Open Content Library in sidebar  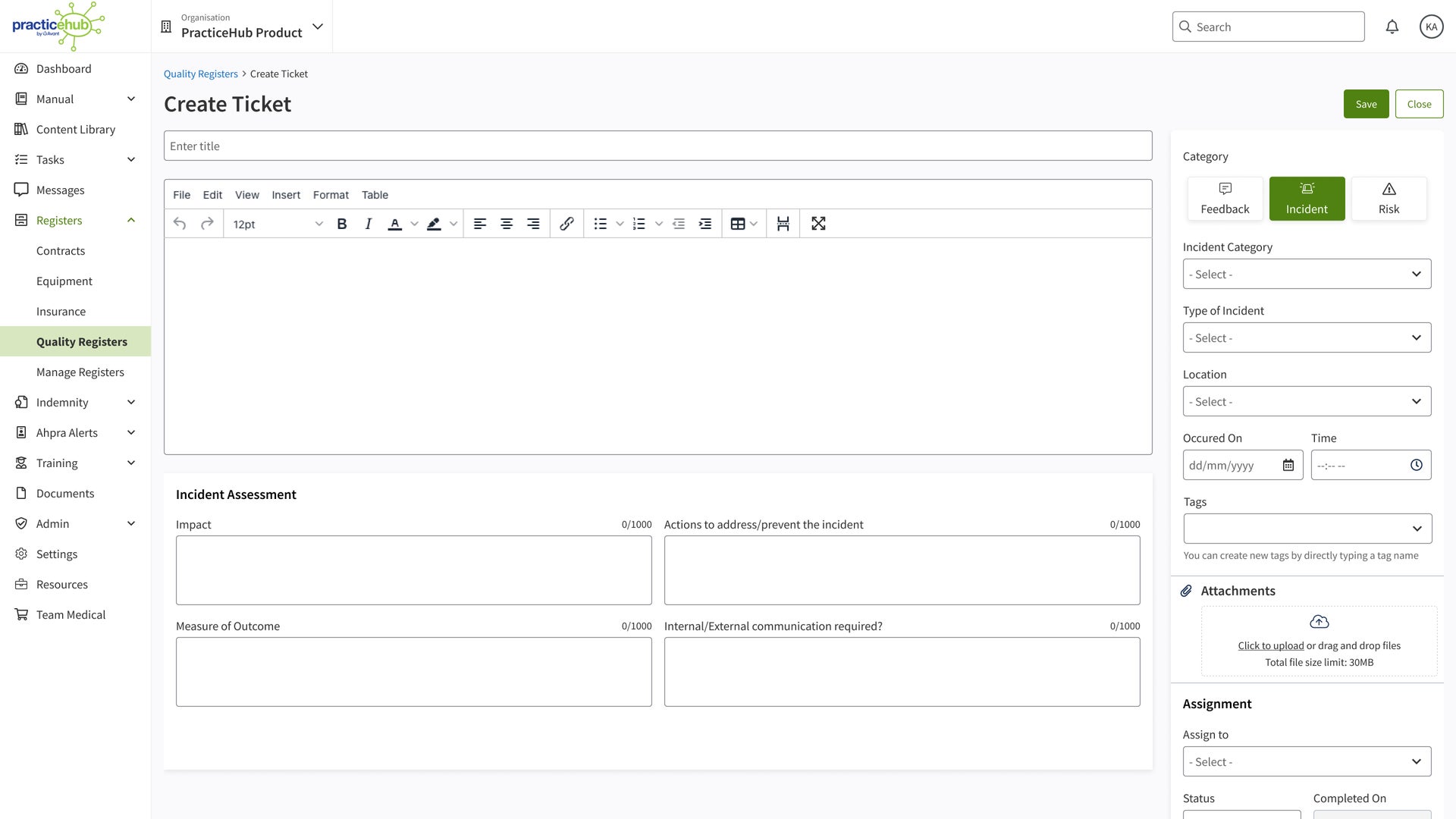tap(76, 129)
